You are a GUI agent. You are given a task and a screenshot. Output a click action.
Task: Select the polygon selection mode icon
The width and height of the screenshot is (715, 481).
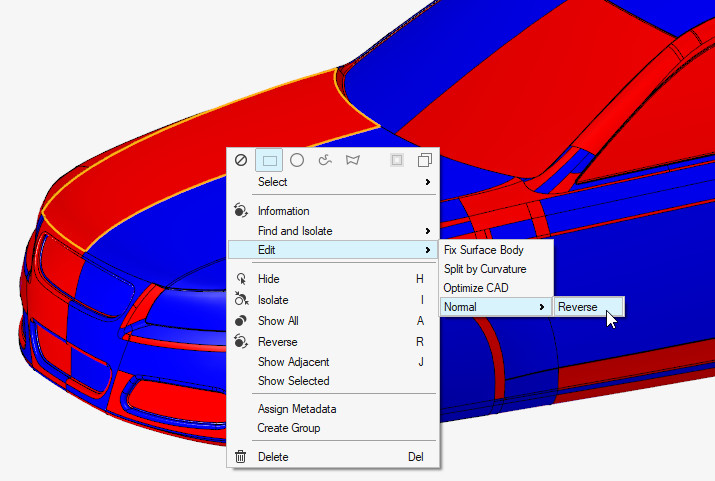352,160
